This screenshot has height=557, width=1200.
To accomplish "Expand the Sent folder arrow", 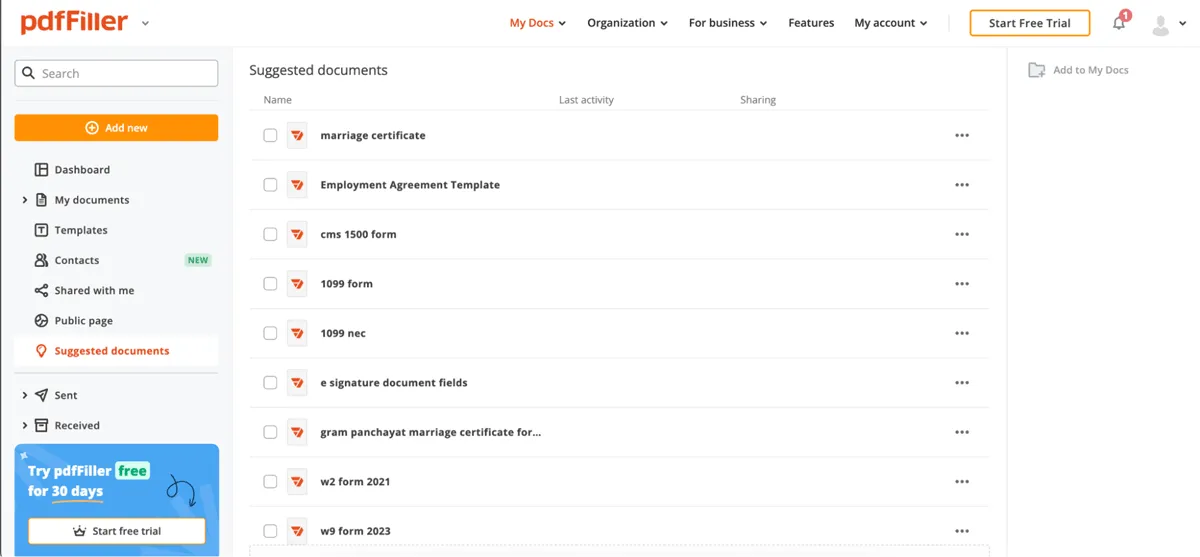I will coord(24,395).
